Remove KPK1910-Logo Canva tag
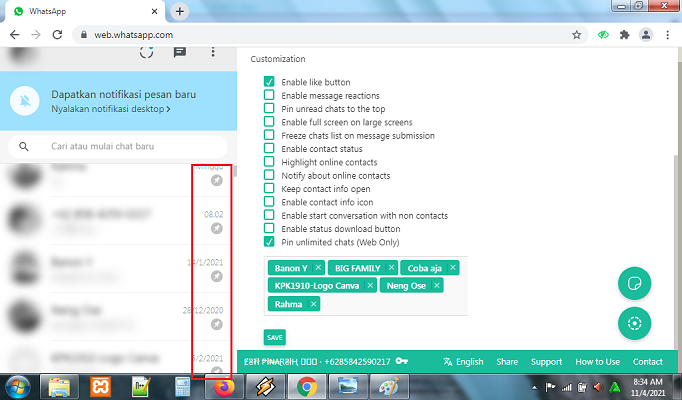The image size is (682, 400). pos(370,286)
